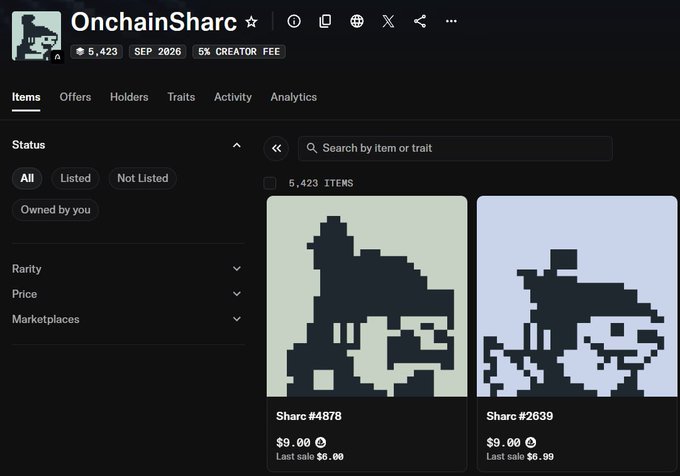Click marketplace icon next to Sharc #4878 price

[320, 442]
